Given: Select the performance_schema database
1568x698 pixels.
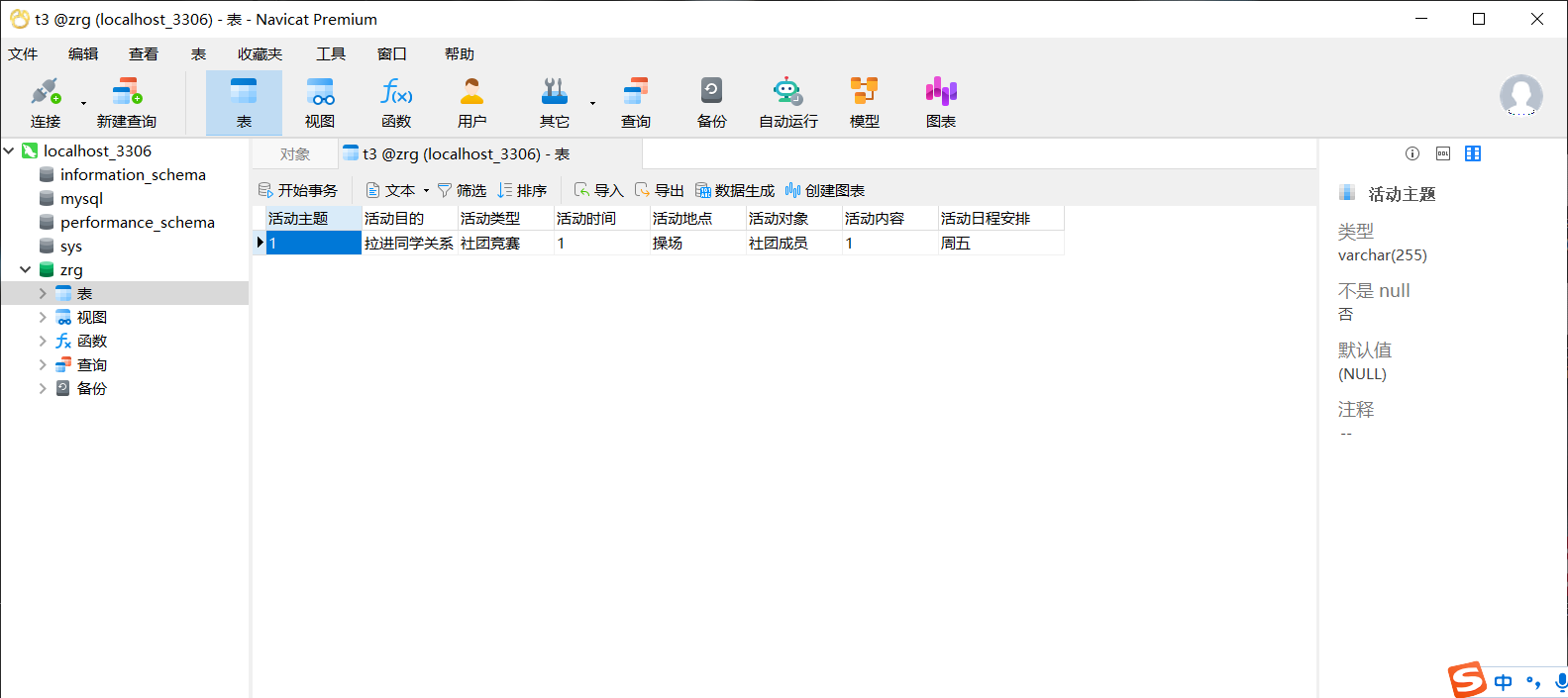Looking at the screenshot, I should 137,222.
